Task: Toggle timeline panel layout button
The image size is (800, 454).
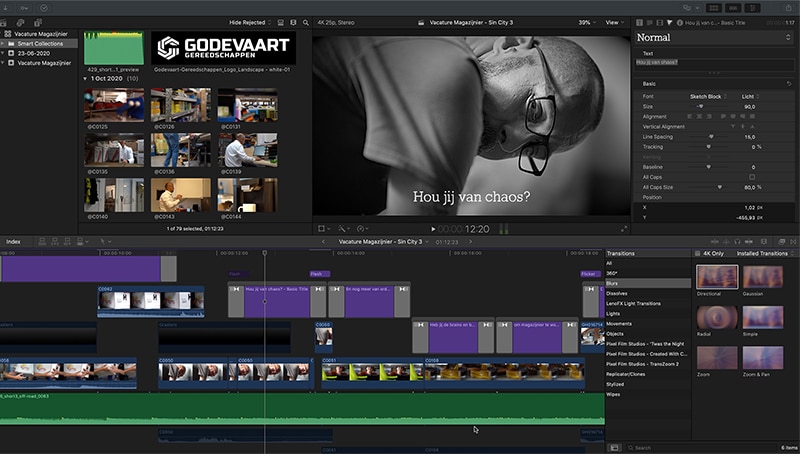Action: tap(733, 8)
